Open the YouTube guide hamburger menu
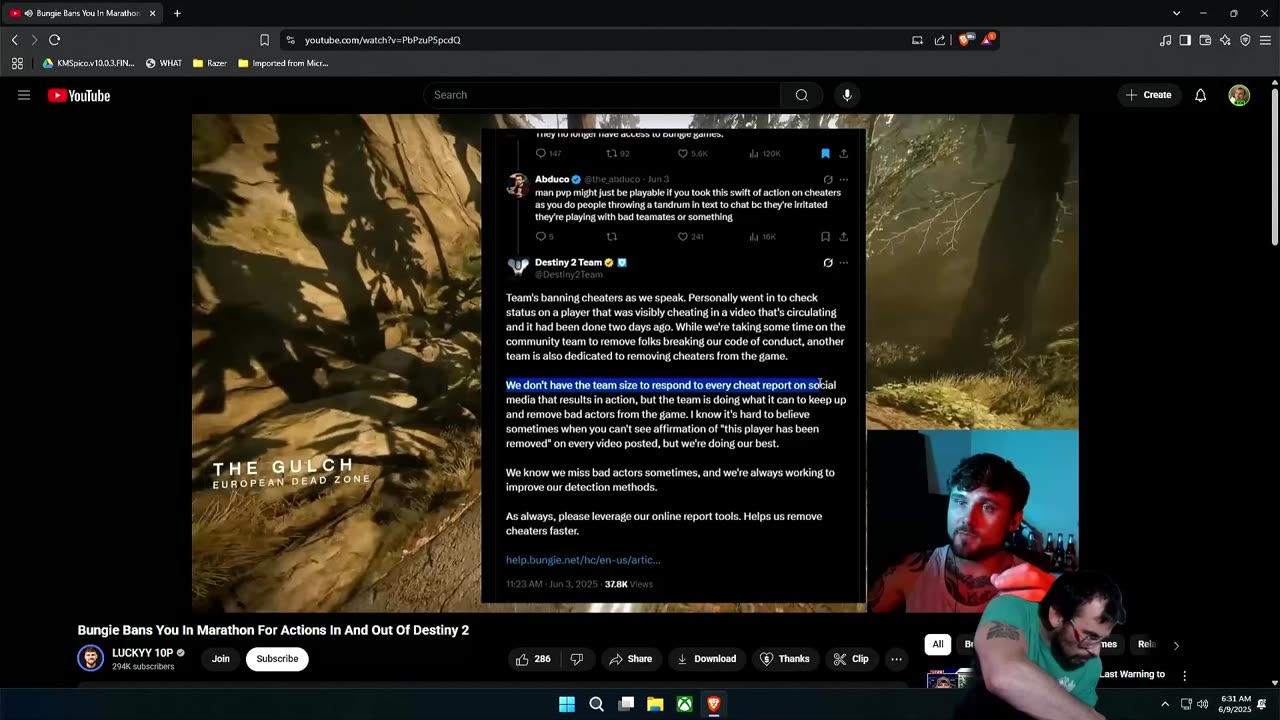The height and width of the screenshot is (720, 1280). (x=24, y=95)
